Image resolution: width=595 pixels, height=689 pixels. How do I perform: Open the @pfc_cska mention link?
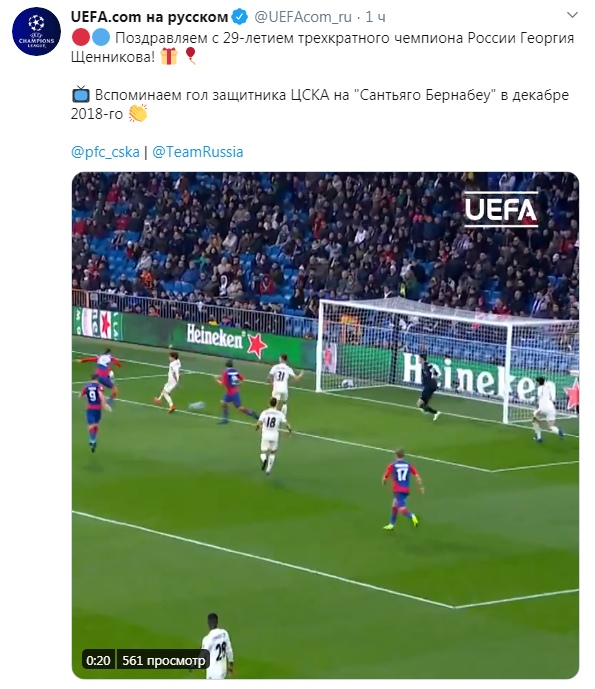pos(105,152)
